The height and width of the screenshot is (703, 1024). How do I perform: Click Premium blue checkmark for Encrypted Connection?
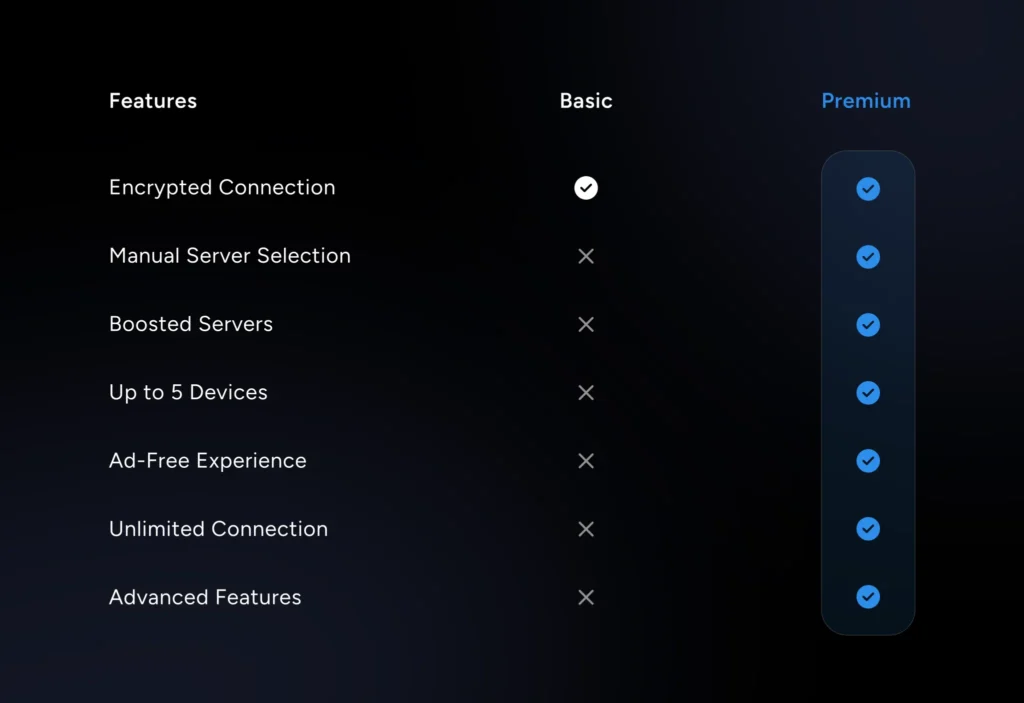868,189
